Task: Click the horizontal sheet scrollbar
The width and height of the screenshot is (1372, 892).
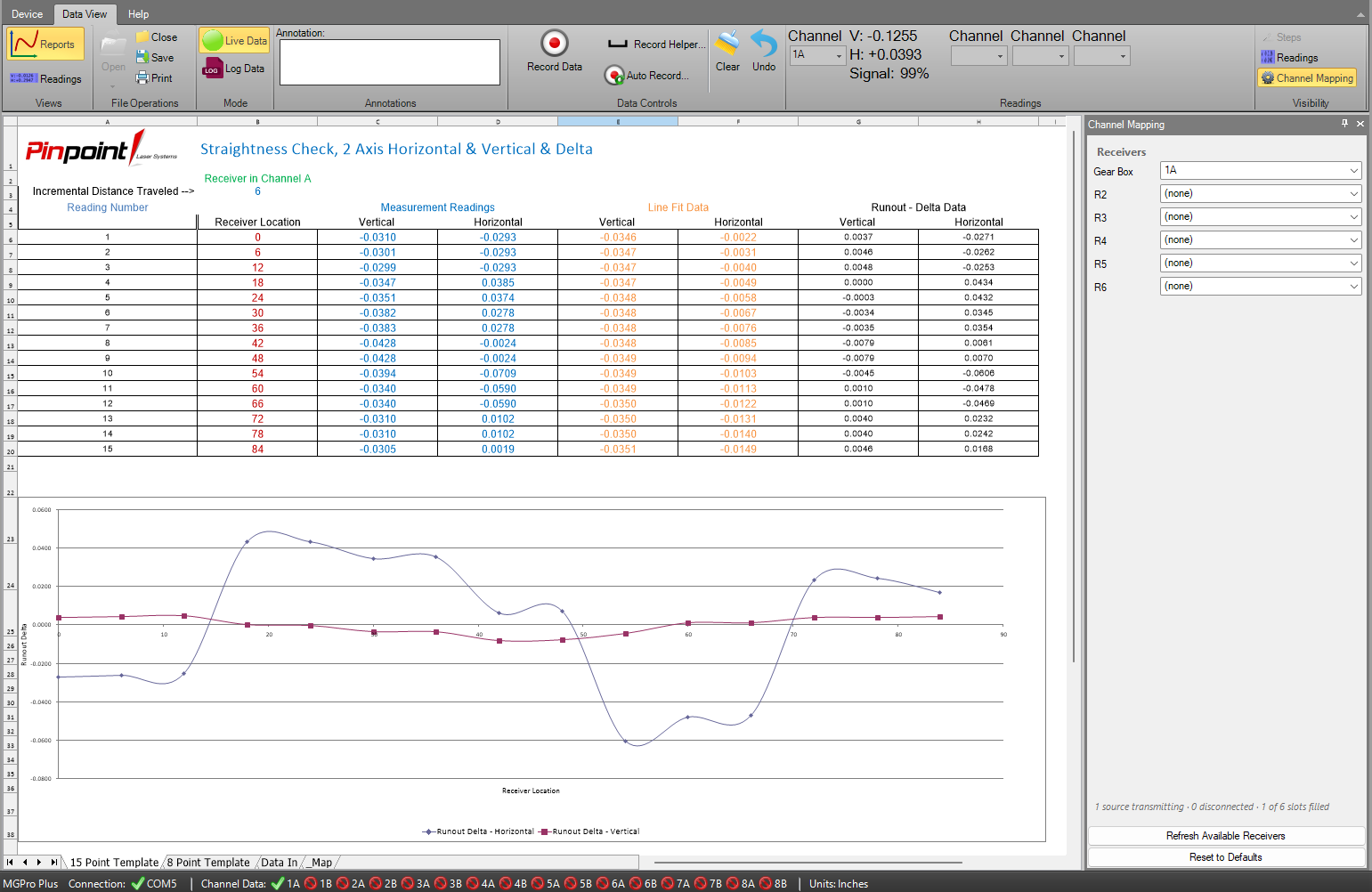Action: pos(808,863)
